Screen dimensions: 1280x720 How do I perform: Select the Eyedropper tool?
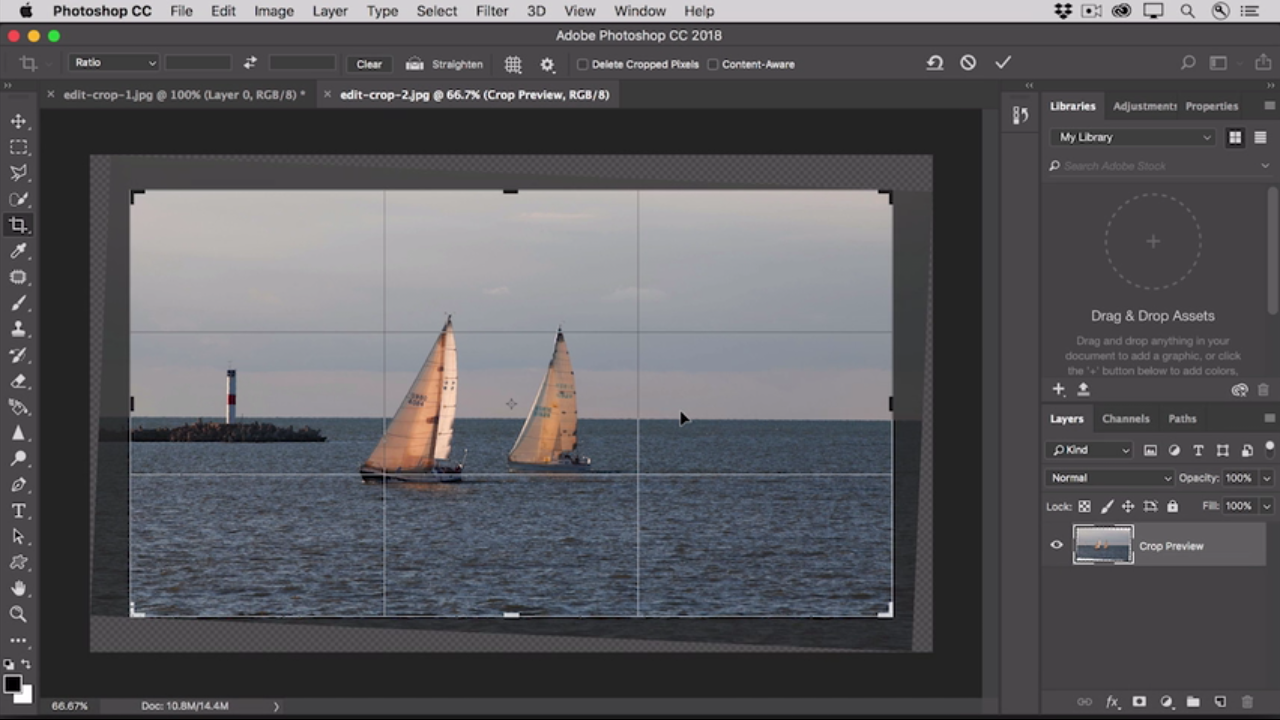click(x=19, y=251)
